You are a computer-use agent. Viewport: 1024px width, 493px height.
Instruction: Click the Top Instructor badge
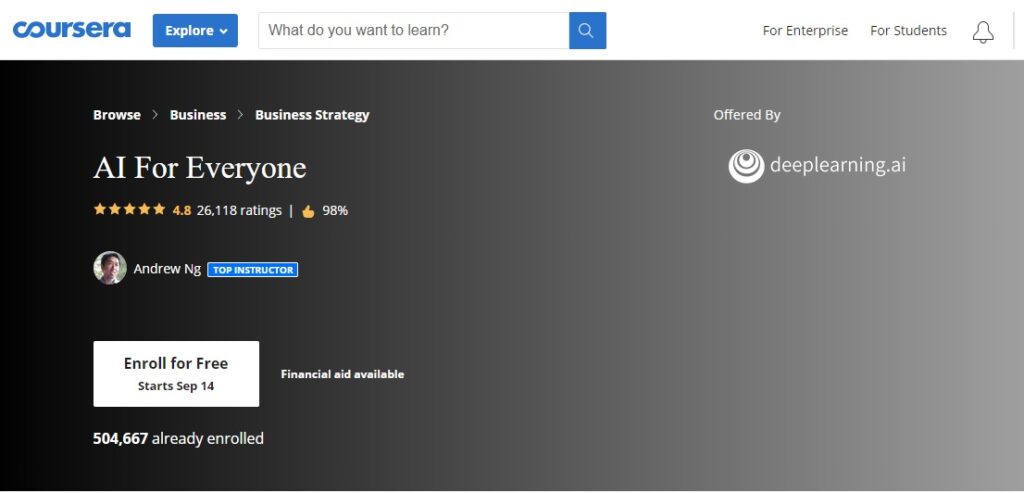pyautogui.click(x=252, y=270)
